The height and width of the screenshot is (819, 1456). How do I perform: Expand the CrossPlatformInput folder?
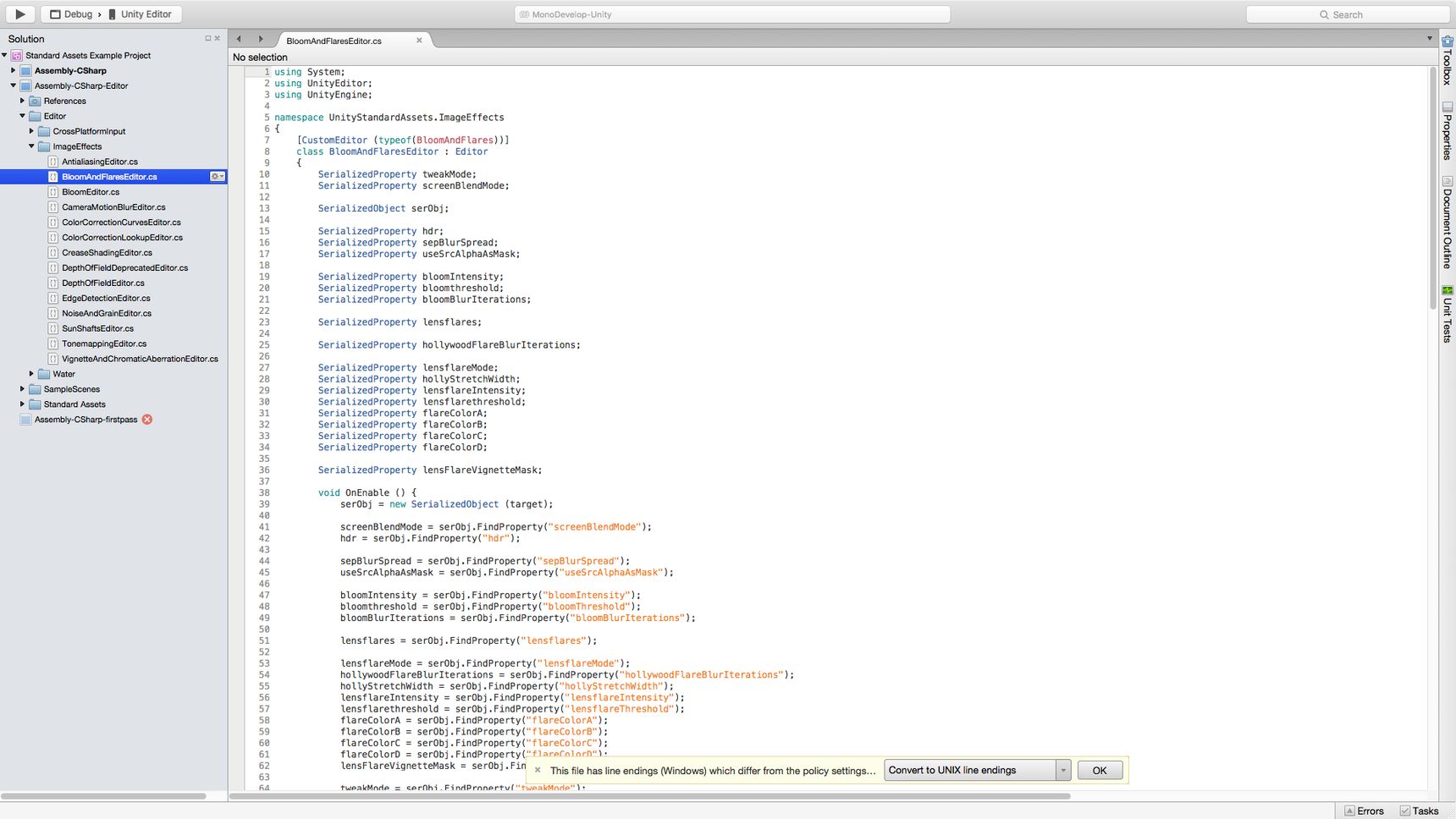[x=32, y=131]
